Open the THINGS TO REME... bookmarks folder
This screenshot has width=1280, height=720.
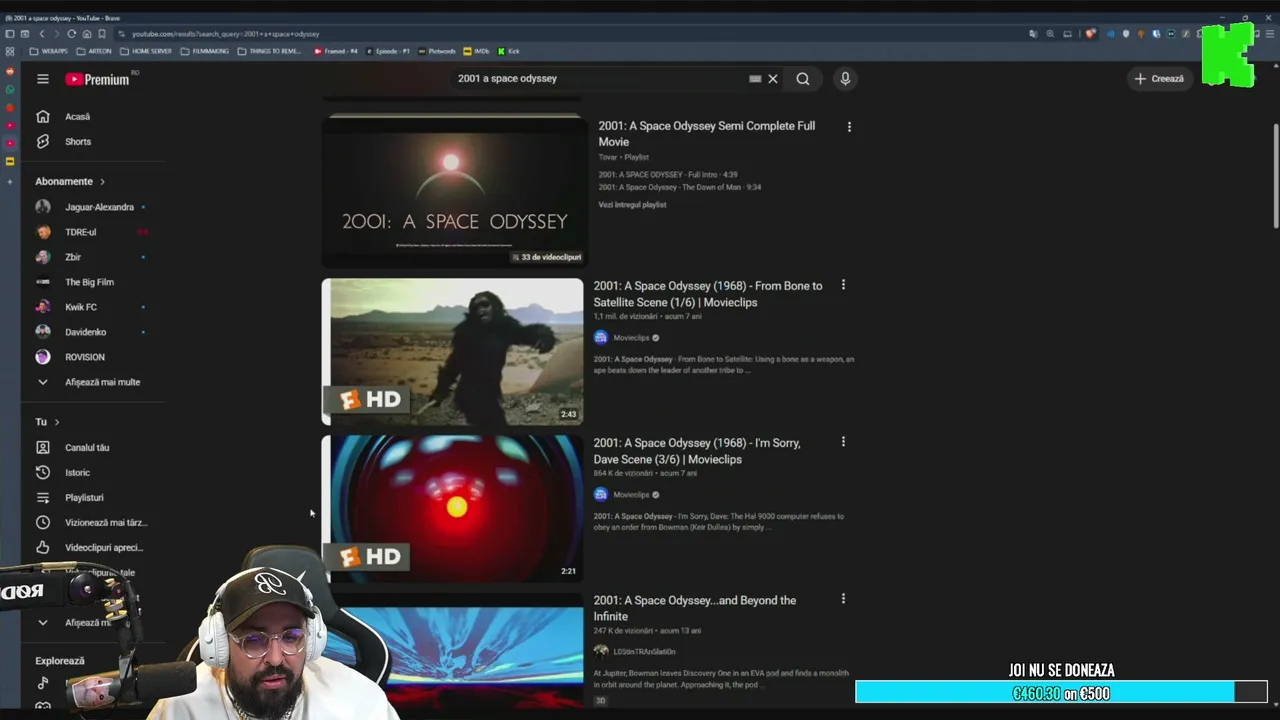tap(270, 51)
